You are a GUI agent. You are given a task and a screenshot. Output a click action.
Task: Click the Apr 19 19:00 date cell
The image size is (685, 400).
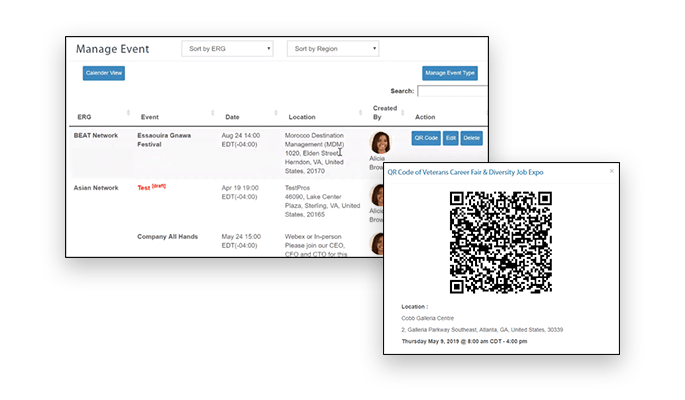pyautogui.click(x=240, y=192)
